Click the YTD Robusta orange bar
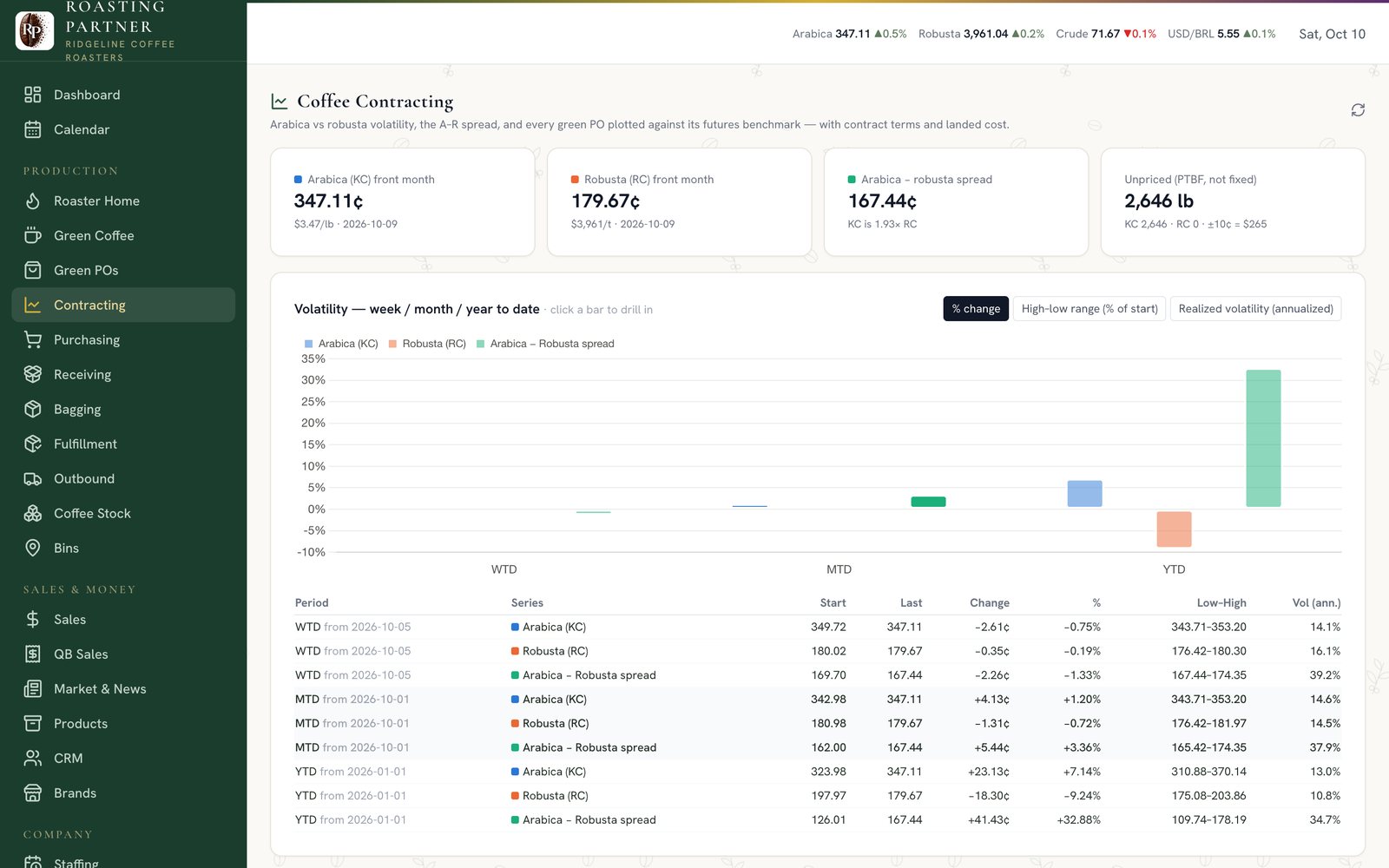The height and width of the screenshot is (868, 1389). pyautogui.click(x=1174, y=529)
